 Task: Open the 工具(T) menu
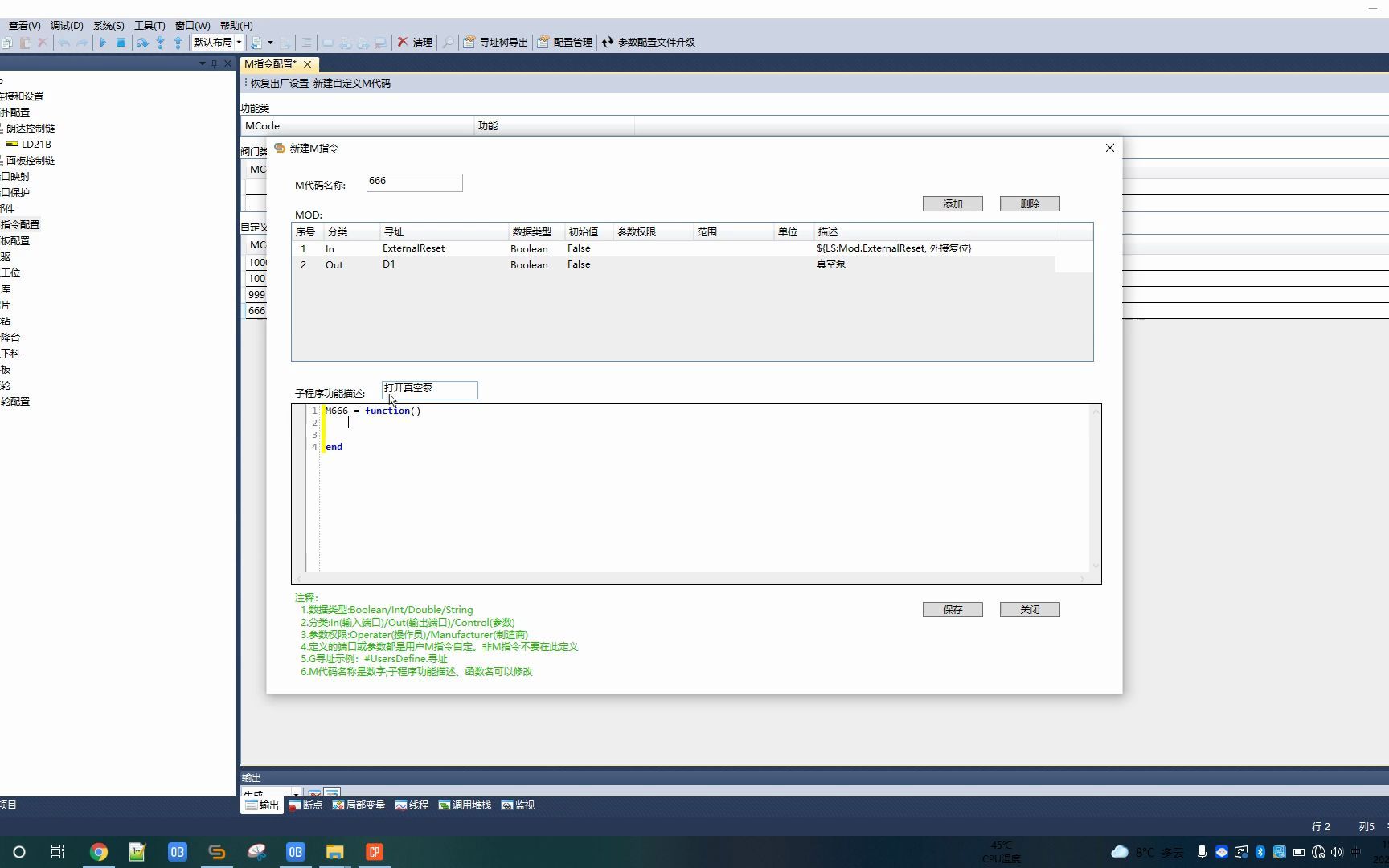click(150, 25)
